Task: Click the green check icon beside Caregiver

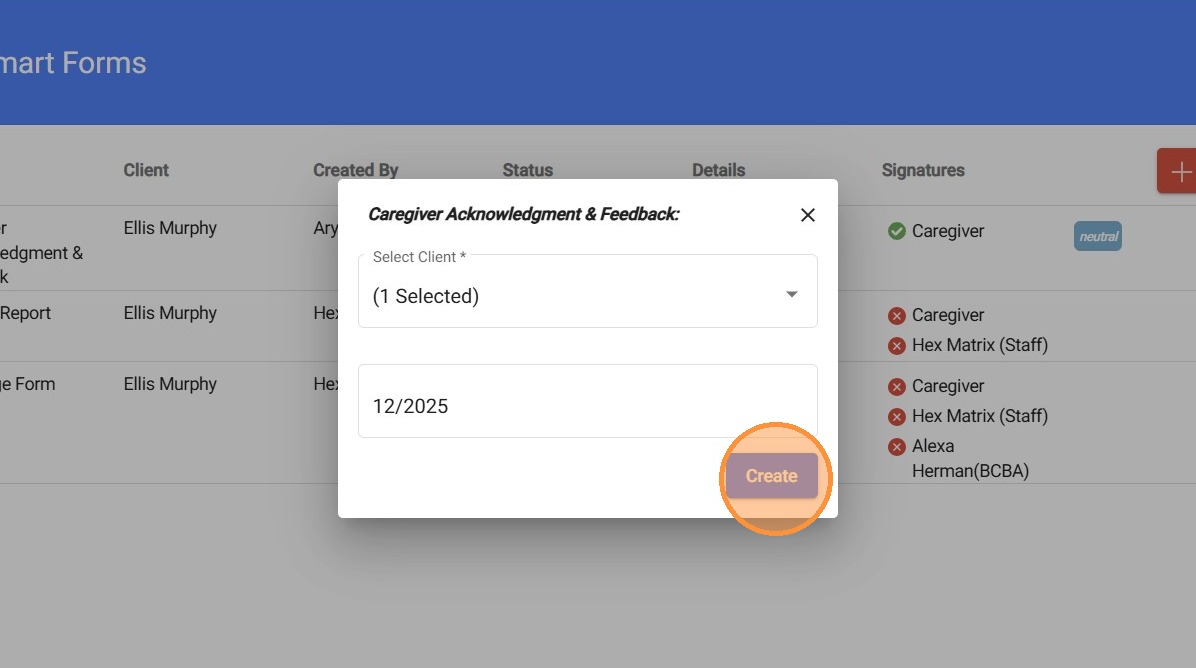Action: (896, 231)
